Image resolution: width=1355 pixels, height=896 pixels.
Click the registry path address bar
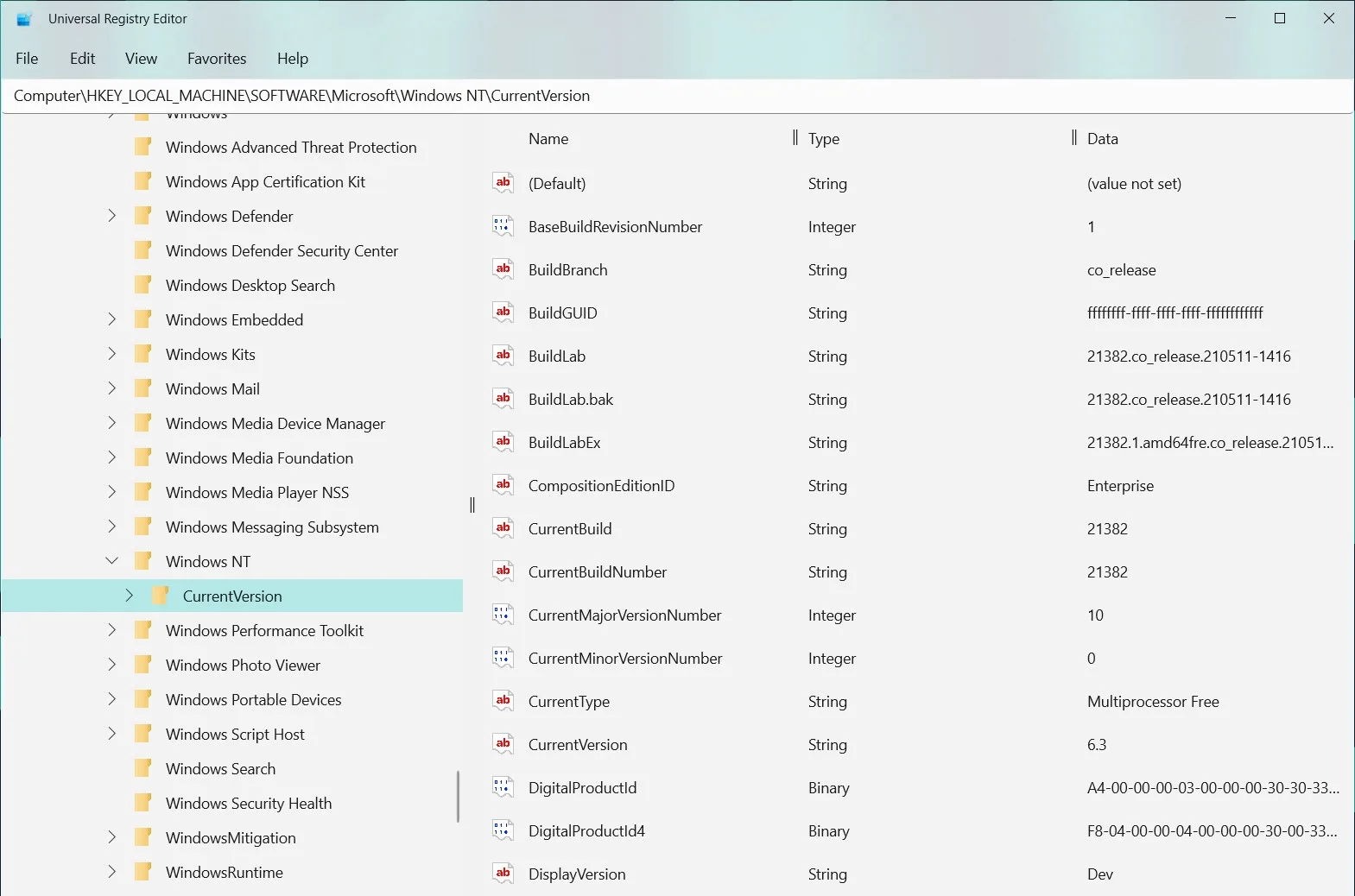(x=677, y=96)
